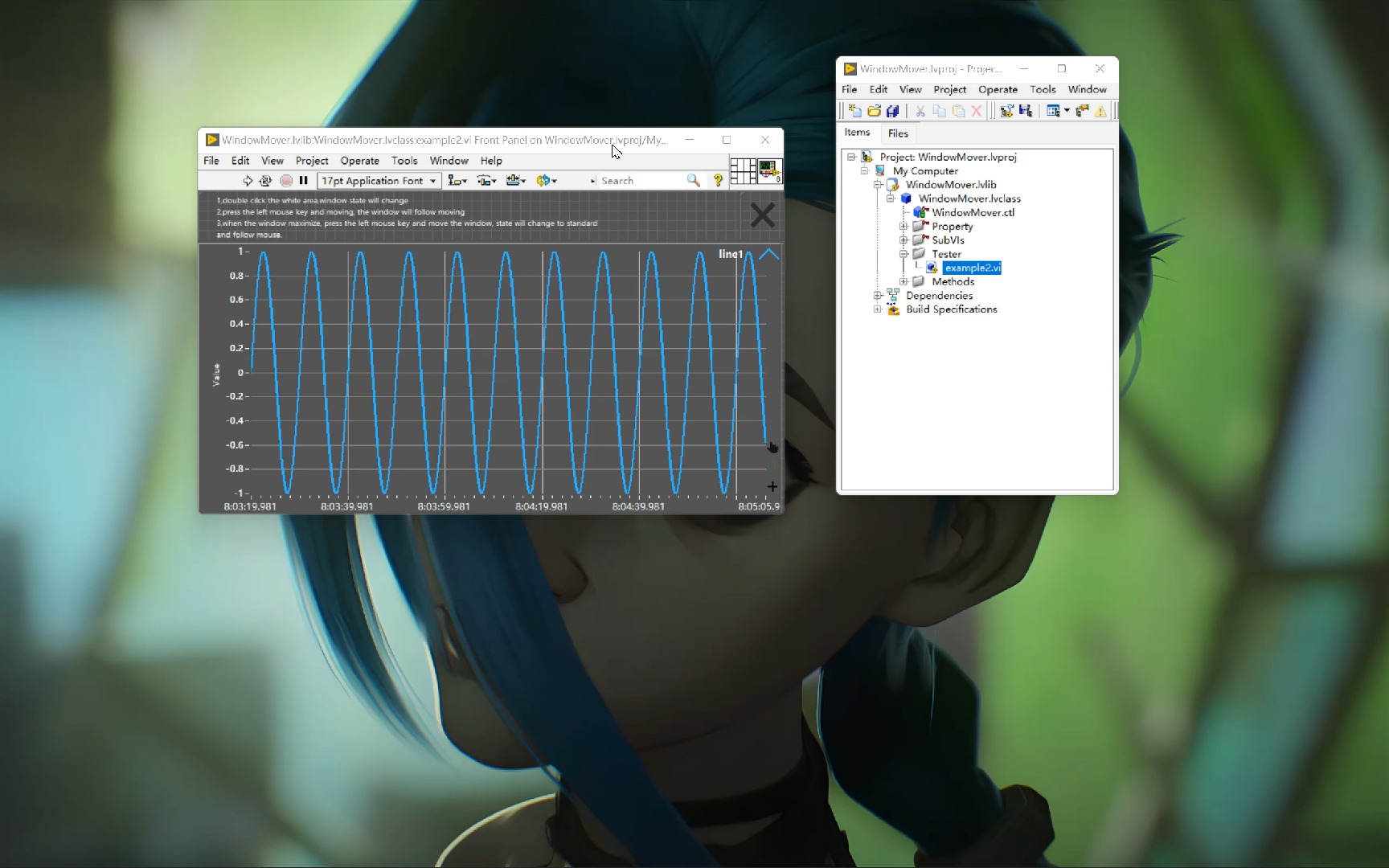Select the Run Continuously icon
This screenshot has width=1389, height=868.
pyautogui.click(x=266, y=181)
